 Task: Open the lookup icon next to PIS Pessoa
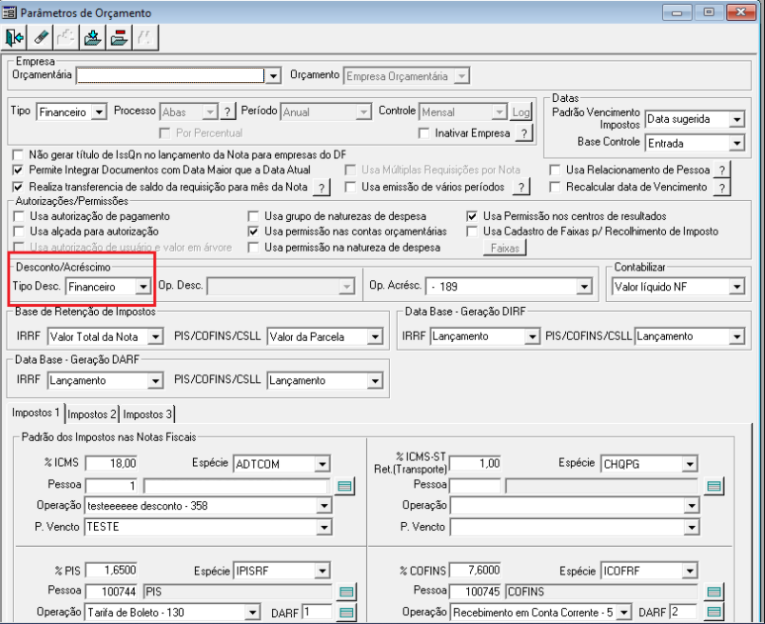coord(346,592)
